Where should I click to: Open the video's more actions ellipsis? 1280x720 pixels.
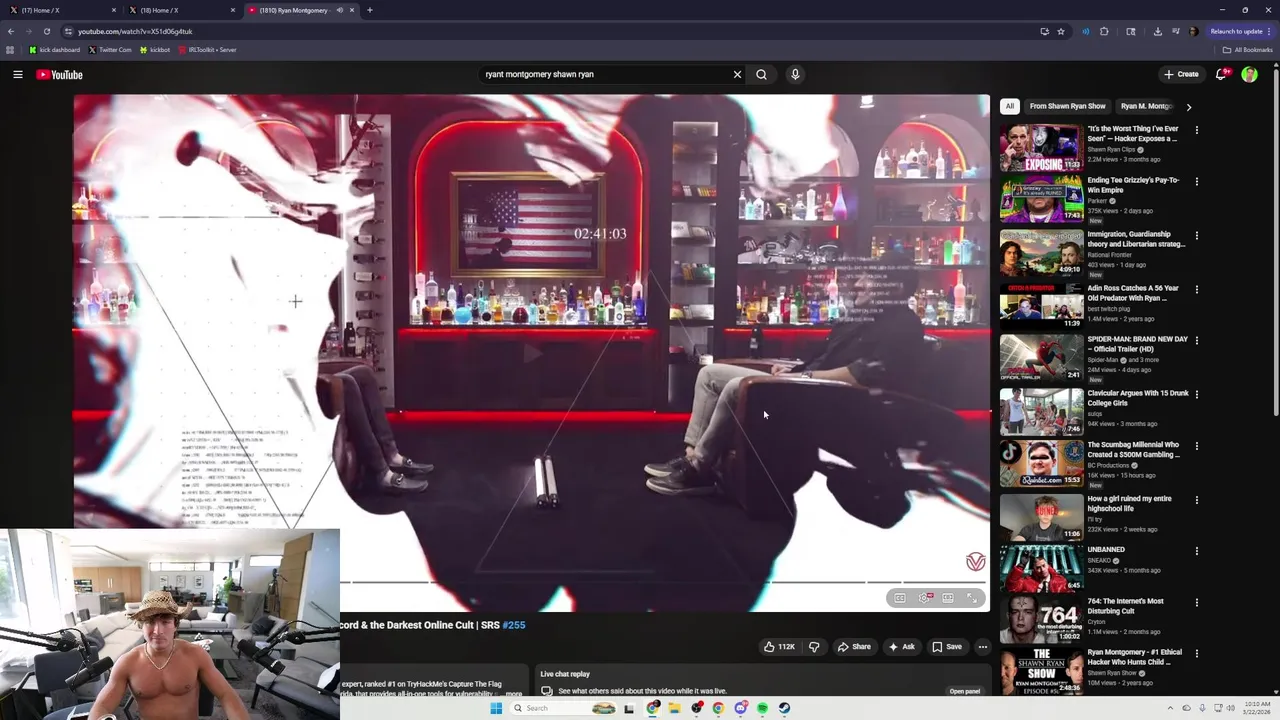982,647
